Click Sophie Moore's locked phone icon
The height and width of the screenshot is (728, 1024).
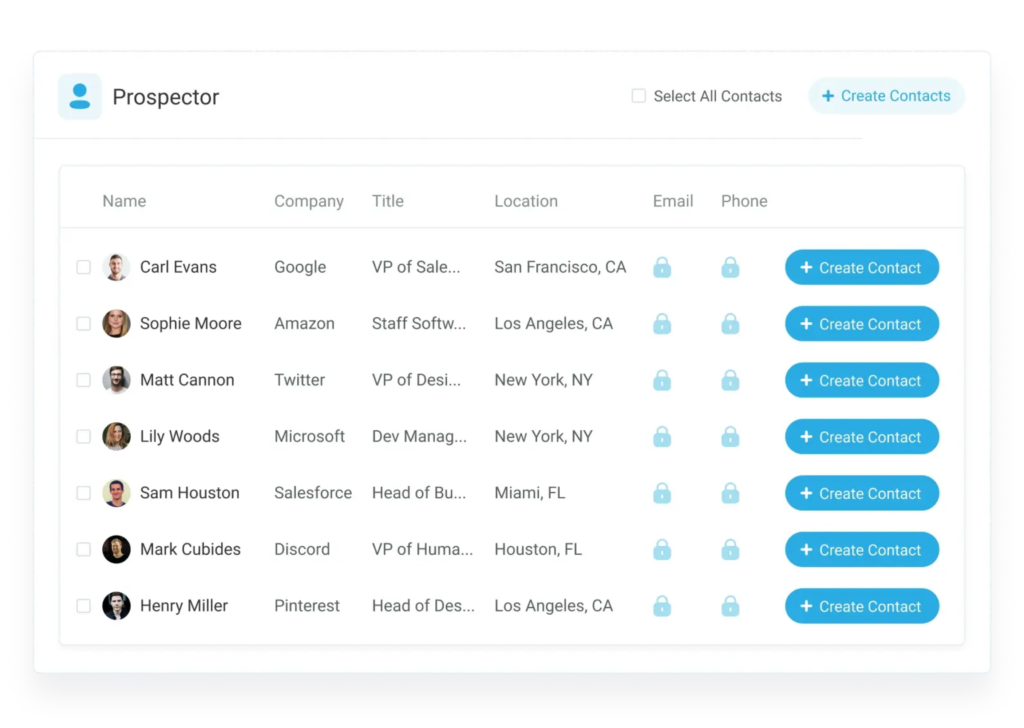[x=730, y=324]
